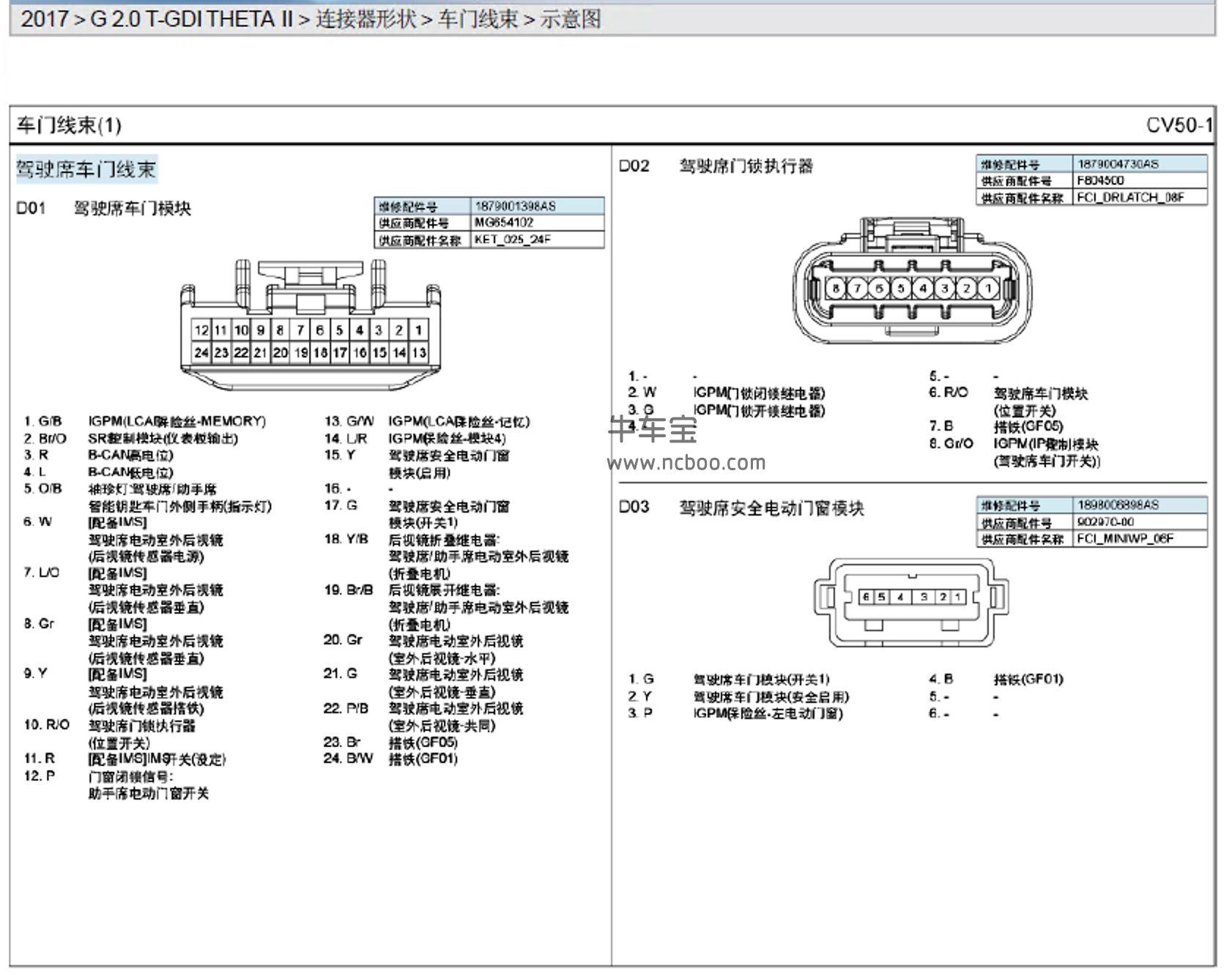Click pin 1 in the D02 connector diagram

[988, 289]
